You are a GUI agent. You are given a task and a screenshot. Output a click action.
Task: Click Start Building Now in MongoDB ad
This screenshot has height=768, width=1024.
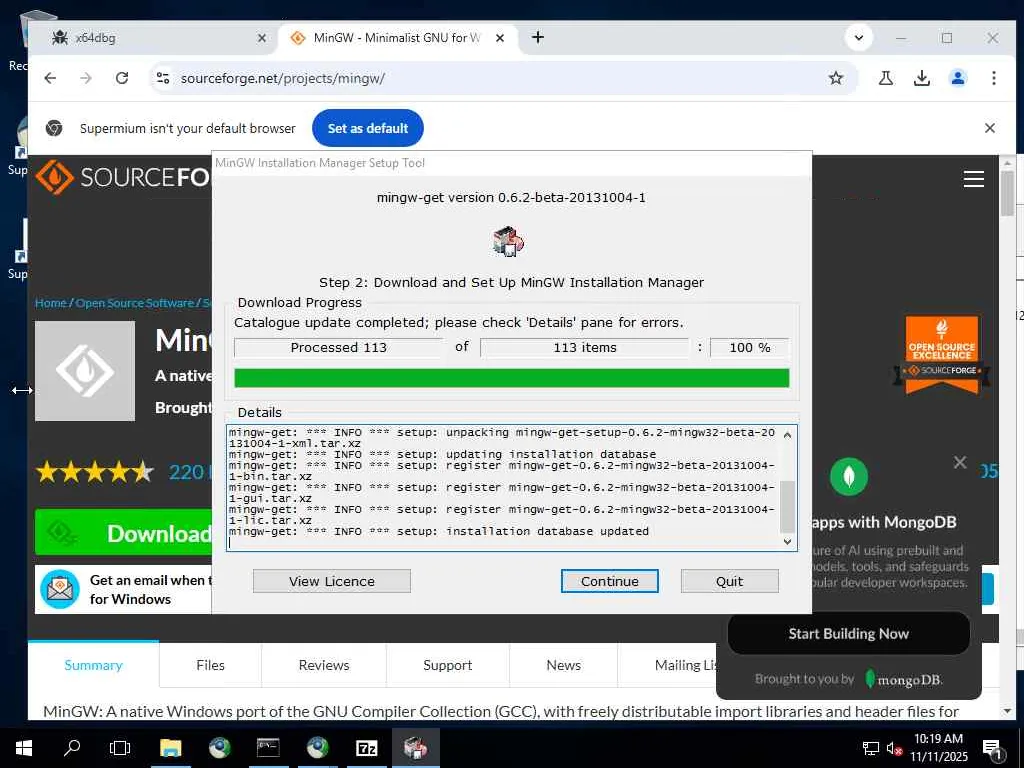tap(848, 633)
